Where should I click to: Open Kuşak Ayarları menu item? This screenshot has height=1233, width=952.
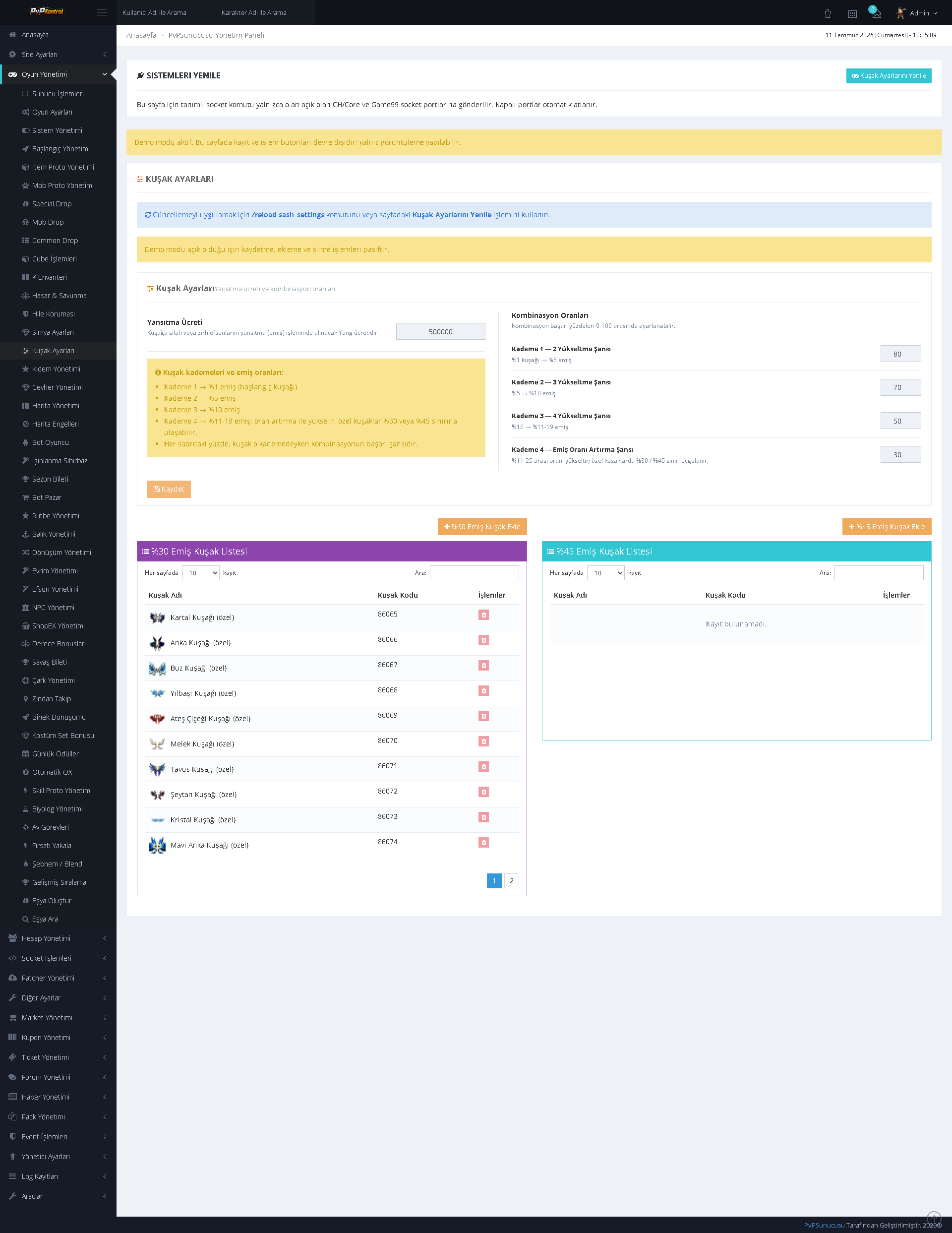58,351
